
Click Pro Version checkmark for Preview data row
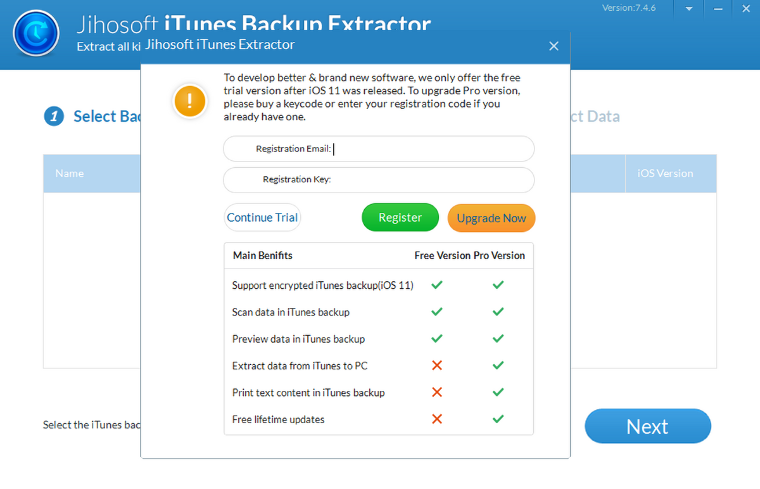coord(498,338)
